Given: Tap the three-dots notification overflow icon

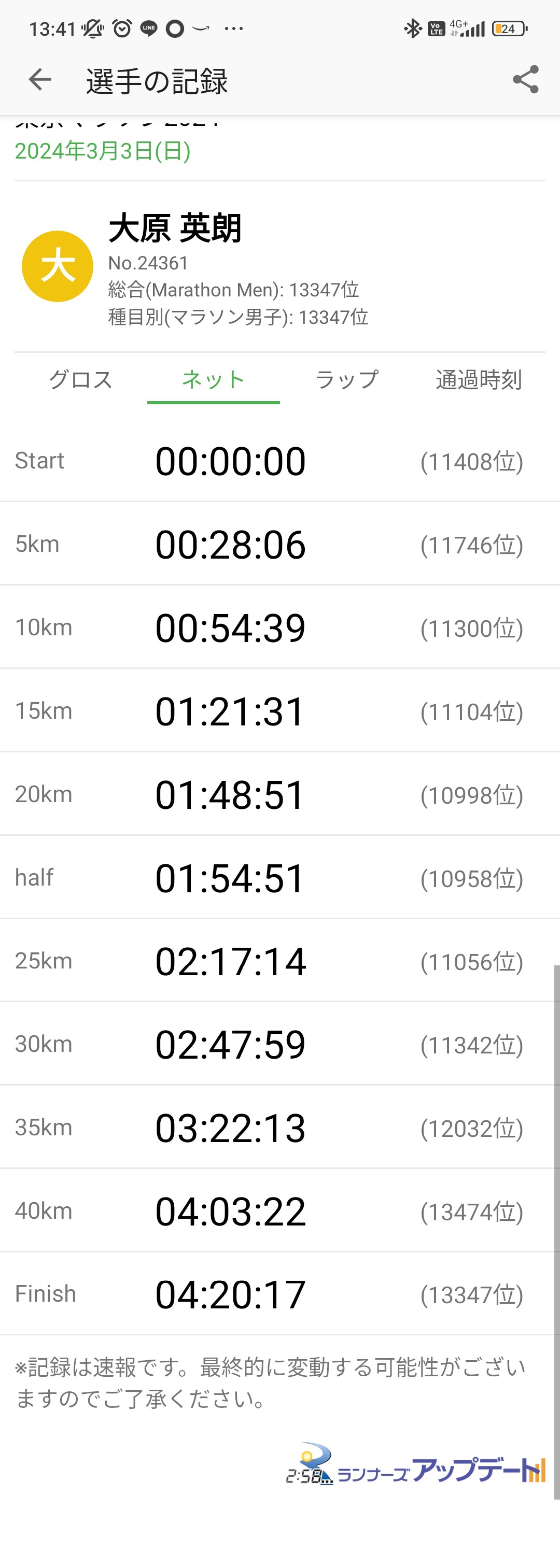Looking at the screenshot, I should tap(234, 28).
